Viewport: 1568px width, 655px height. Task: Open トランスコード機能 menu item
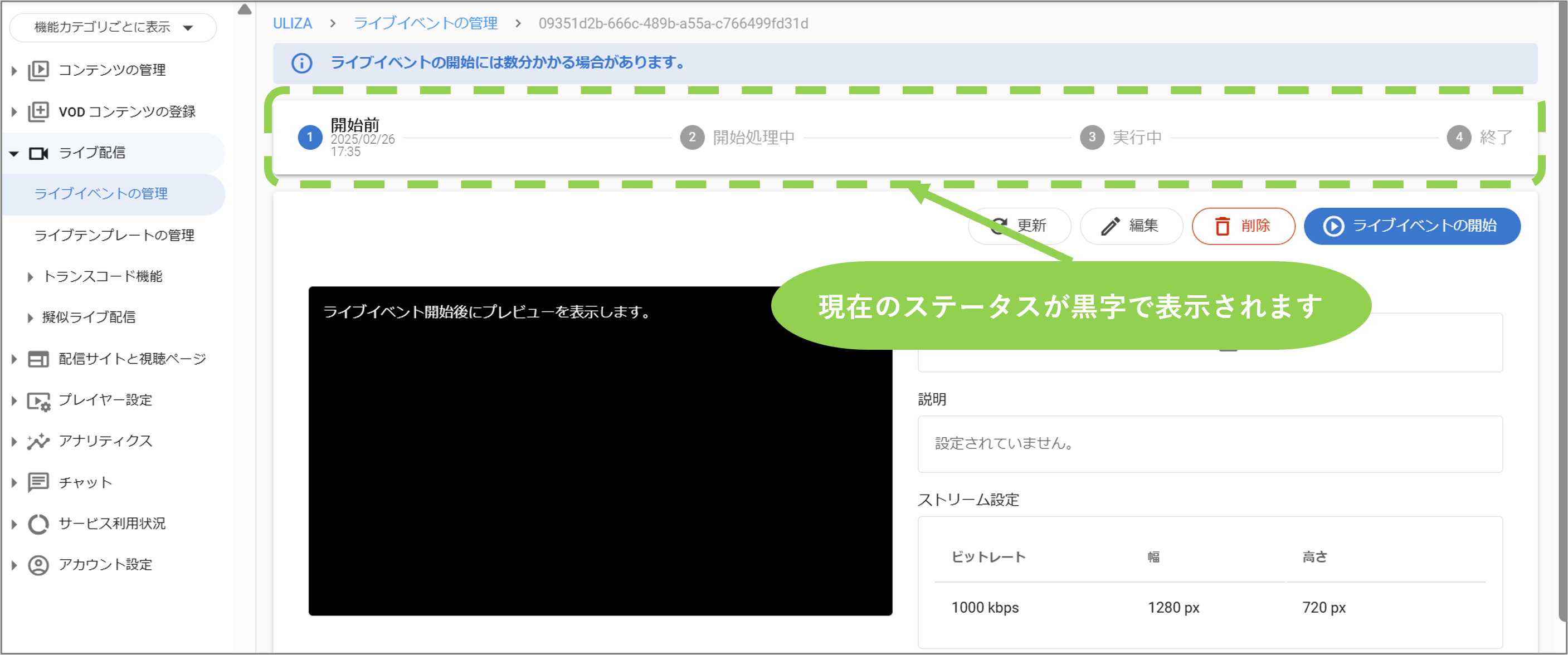(x=103, y=277)
